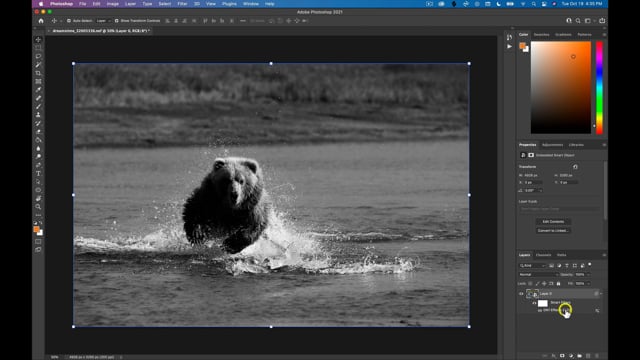Open the rotation angle dropdown in Properties

click(x=540, y=191)
